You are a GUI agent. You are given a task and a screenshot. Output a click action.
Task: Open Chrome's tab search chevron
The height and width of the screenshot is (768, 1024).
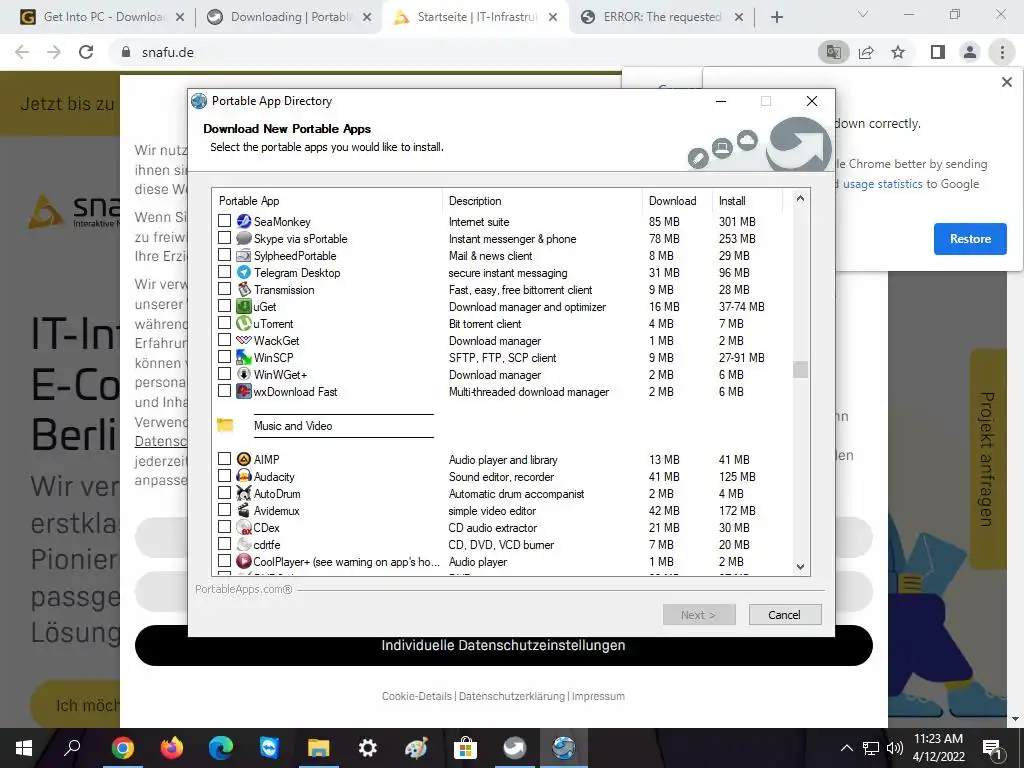coord(862,14)
